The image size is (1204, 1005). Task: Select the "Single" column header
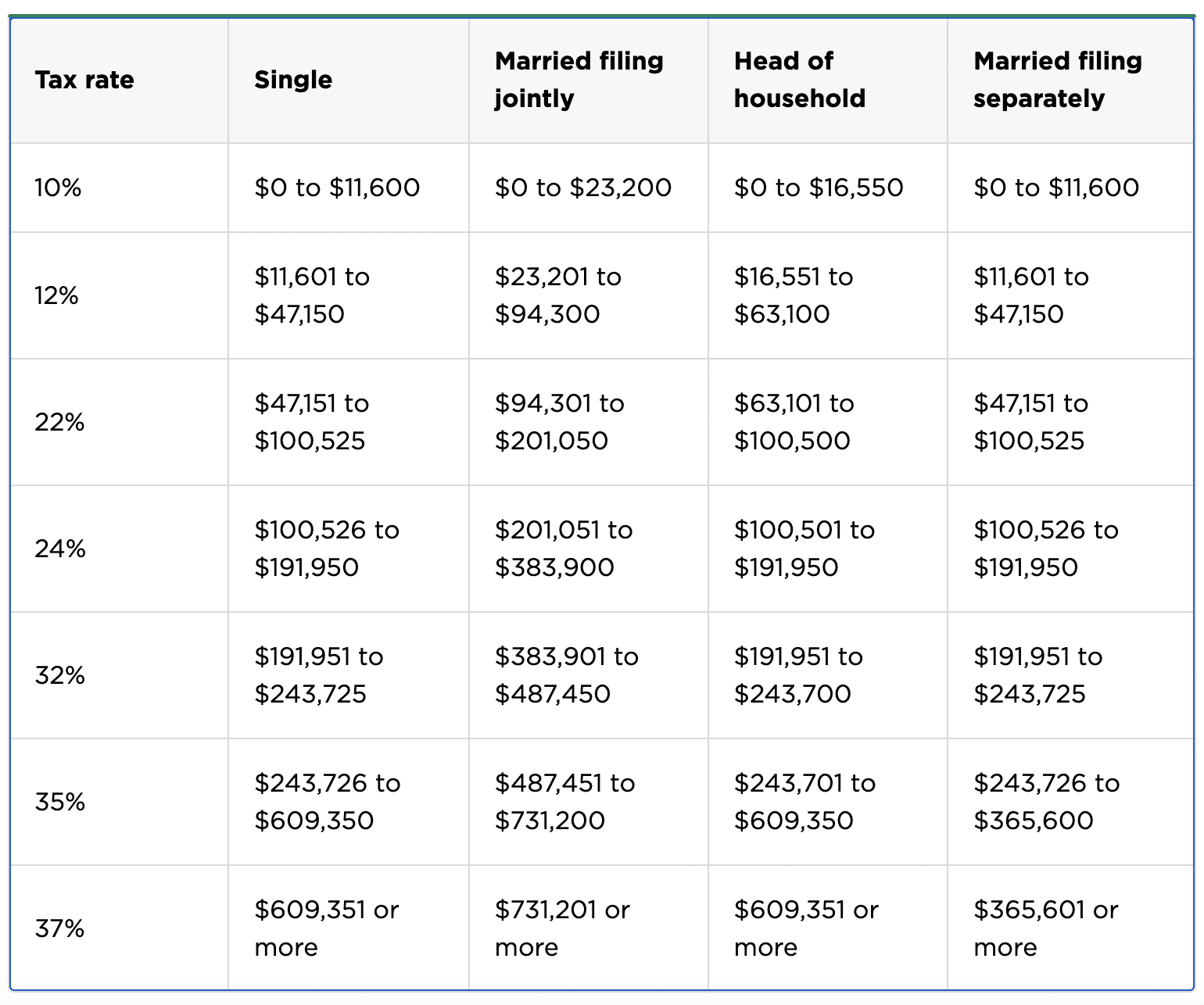[293, 80]
